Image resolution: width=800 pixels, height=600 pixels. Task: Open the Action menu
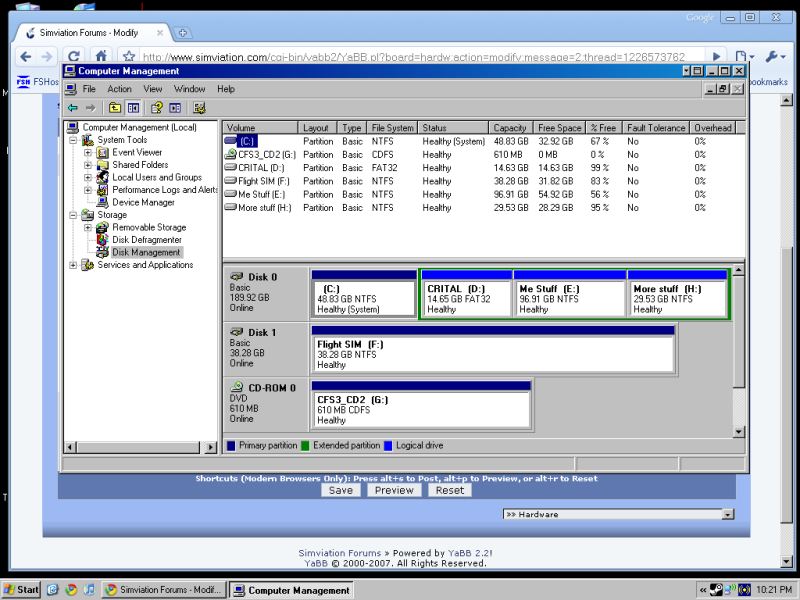point(119,89)
